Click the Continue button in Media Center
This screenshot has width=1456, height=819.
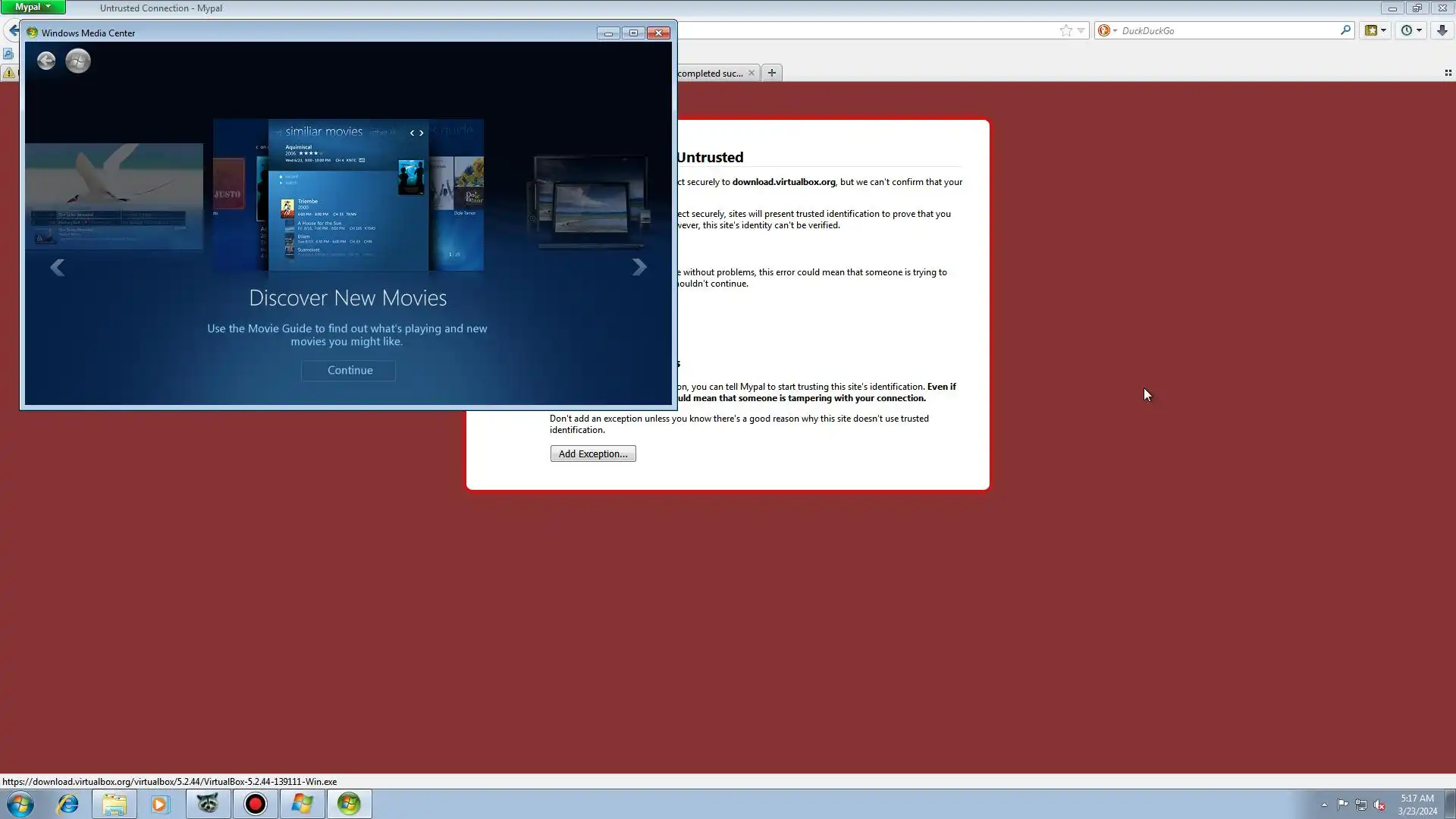[349, 370]
